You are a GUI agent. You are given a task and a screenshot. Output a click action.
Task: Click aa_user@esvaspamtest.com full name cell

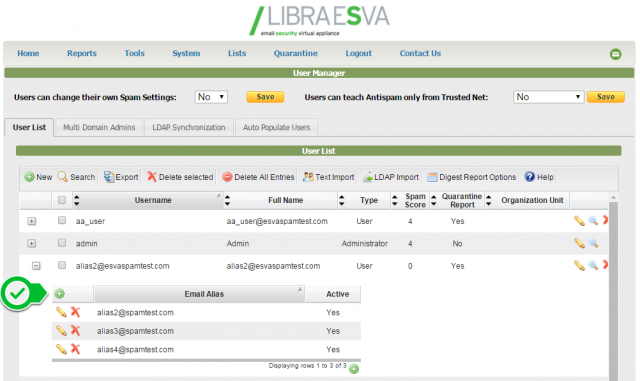277,221
